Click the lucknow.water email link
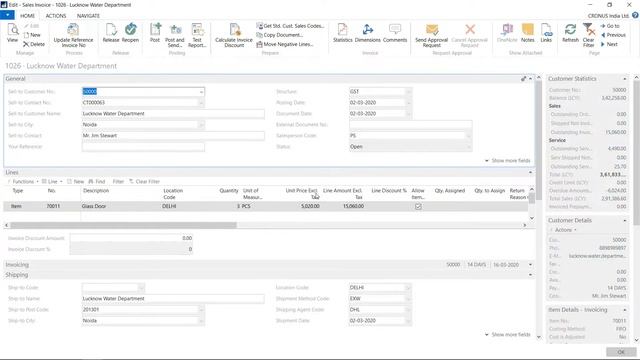Screen dimensions: 640x360 point(597,256)
